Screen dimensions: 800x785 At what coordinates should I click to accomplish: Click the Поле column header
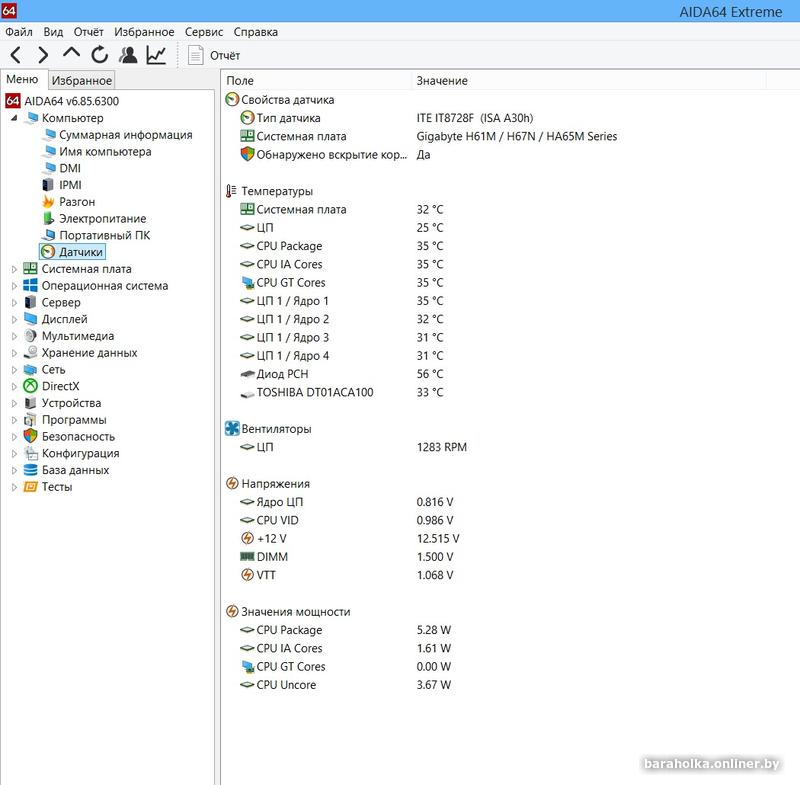tap(316, 81)
